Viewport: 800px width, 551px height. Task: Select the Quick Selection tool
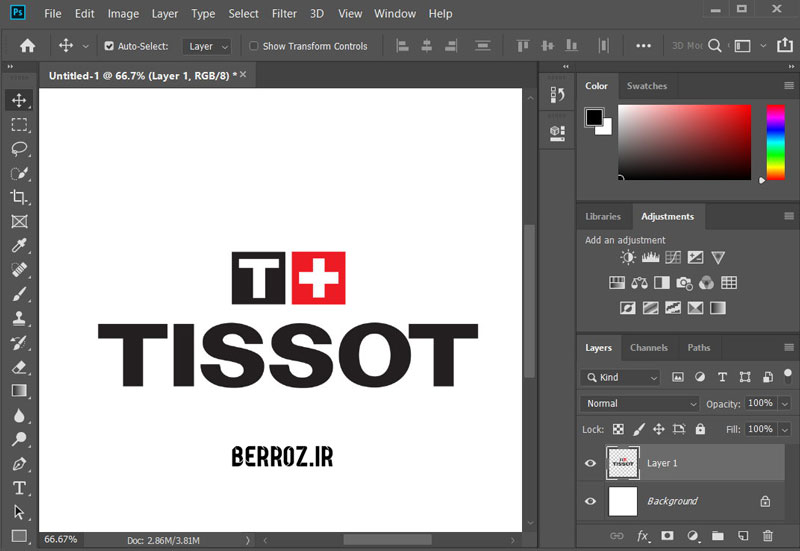[x=19, y=173]
